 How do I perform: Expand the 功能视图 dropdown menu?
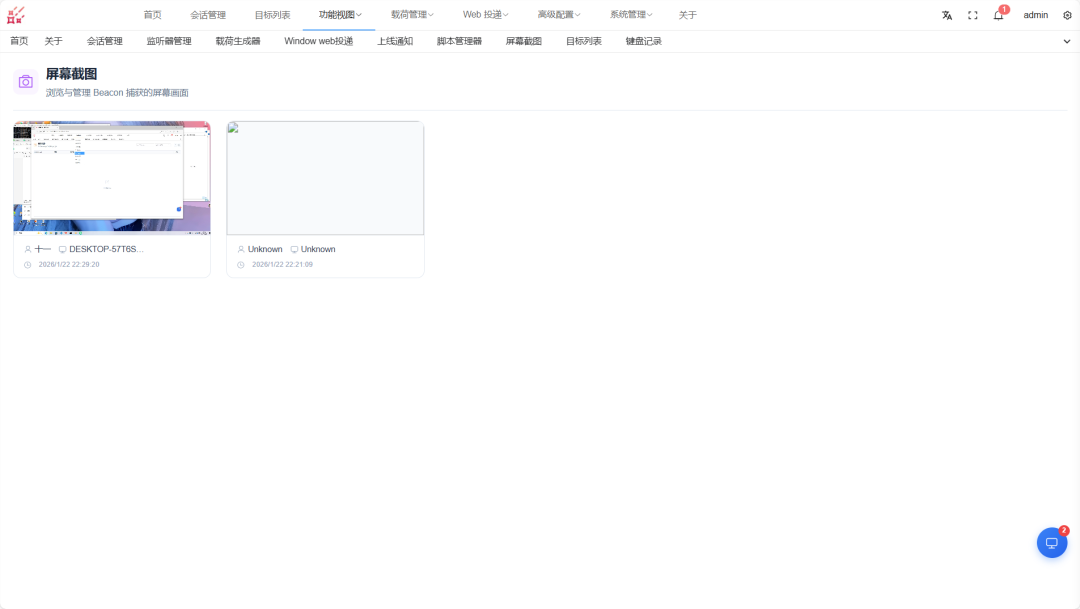[x=340, y=14]
